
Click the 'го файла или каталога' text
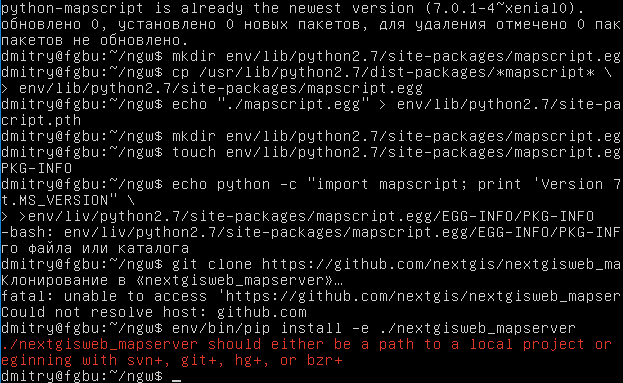click(x=95, y=249)
